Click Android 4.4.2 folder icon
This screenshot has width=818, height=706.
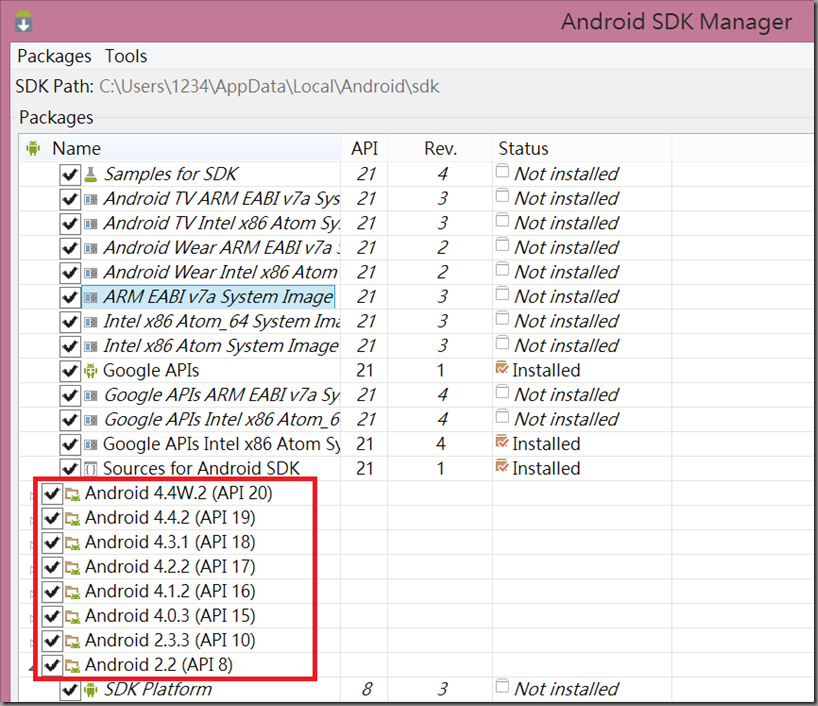coord(73,518)
